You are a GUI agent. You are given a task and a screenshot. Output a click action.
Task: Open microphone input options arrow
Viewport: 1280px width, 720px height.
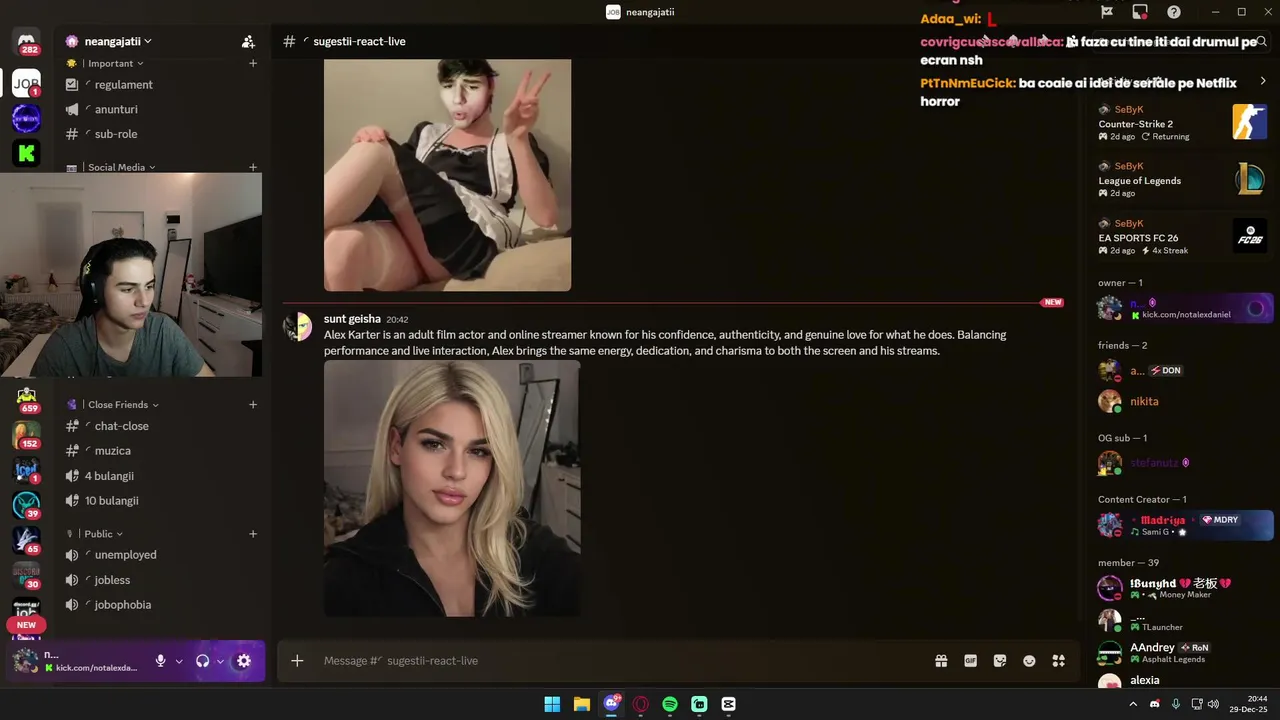coord(179,661)
